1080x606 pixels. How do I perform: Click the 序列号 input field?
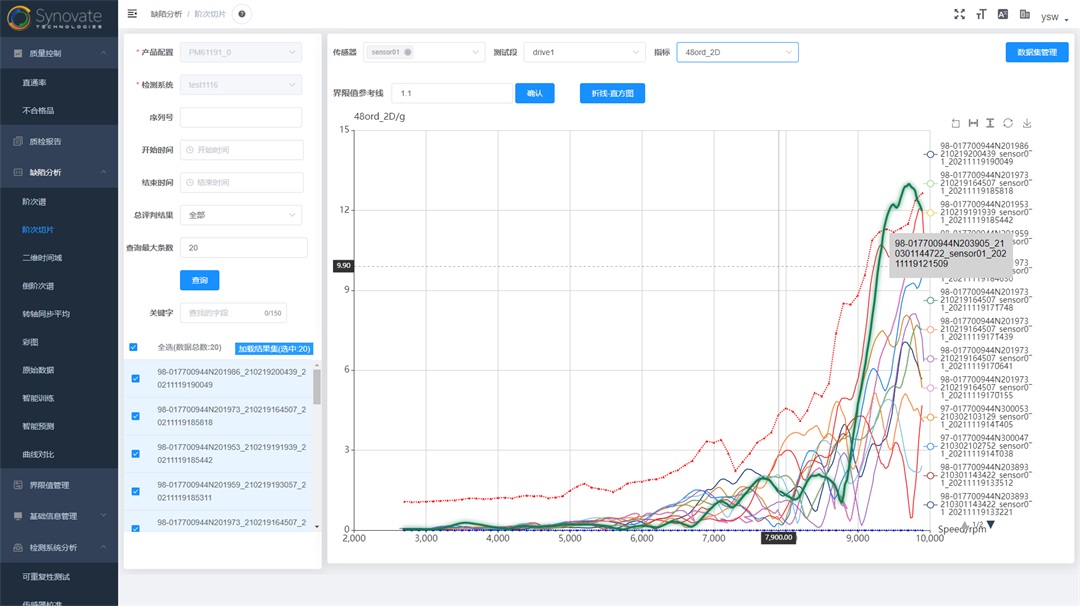(x=241, y=118)
